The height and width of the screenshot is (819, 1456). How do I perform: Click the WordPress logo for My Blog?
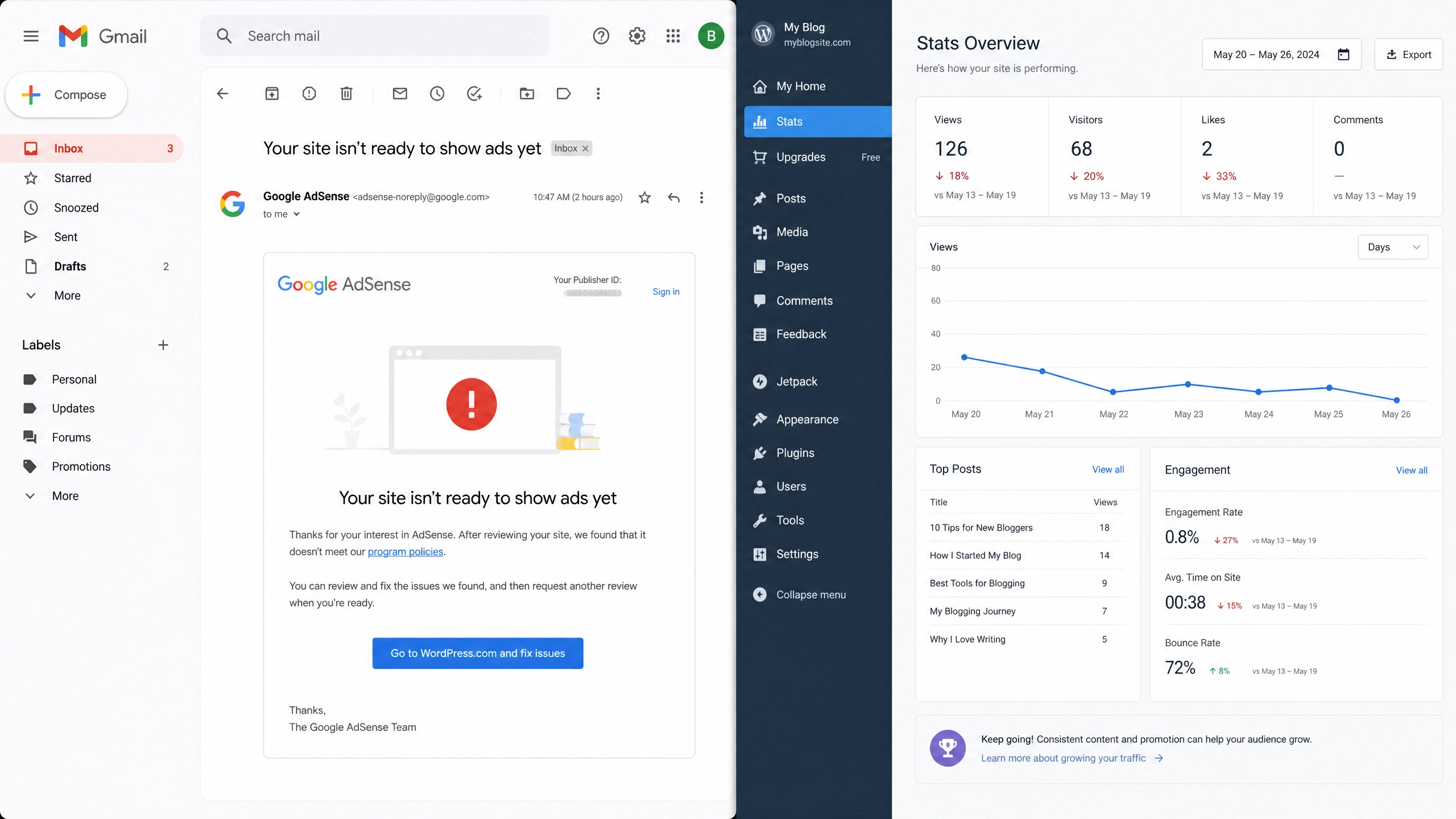point(763,34)
